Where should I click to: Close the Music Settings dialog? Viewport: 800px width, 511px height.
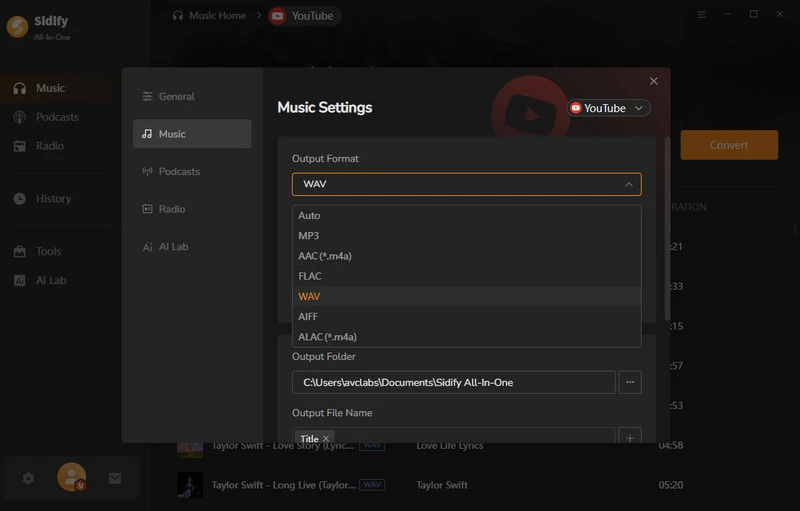coord(654,81)
